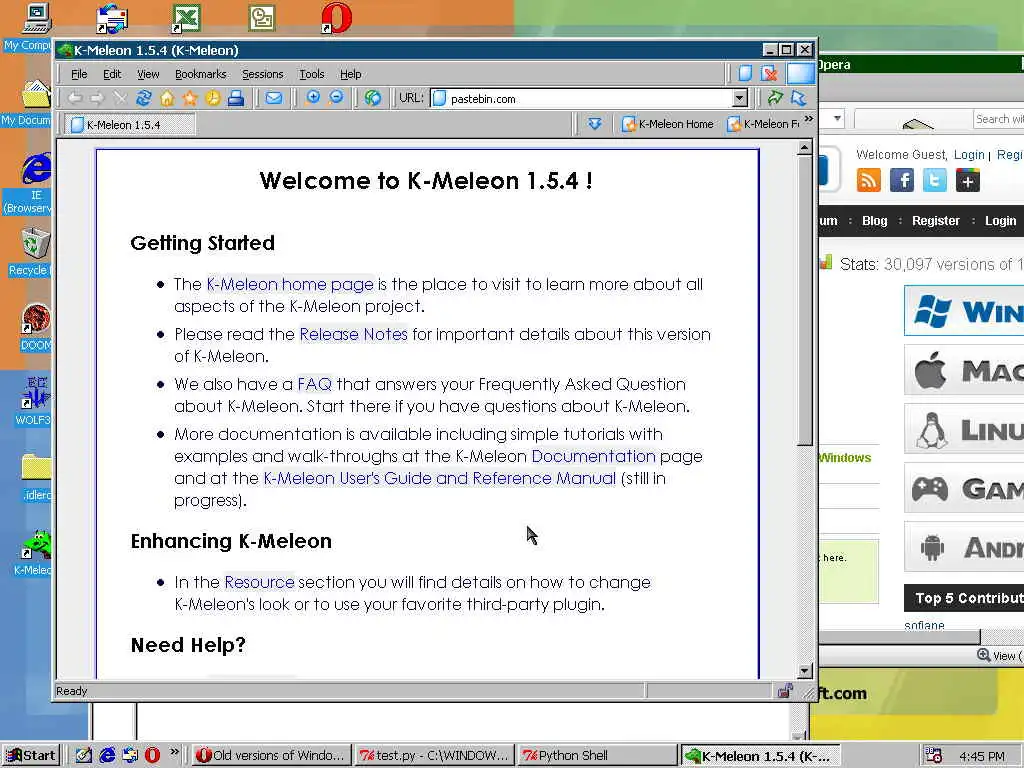The height and width of the screenshot is (768, 1024).
Task: Click Blog in the Opera window's black navigation bar
Action: 874,221
